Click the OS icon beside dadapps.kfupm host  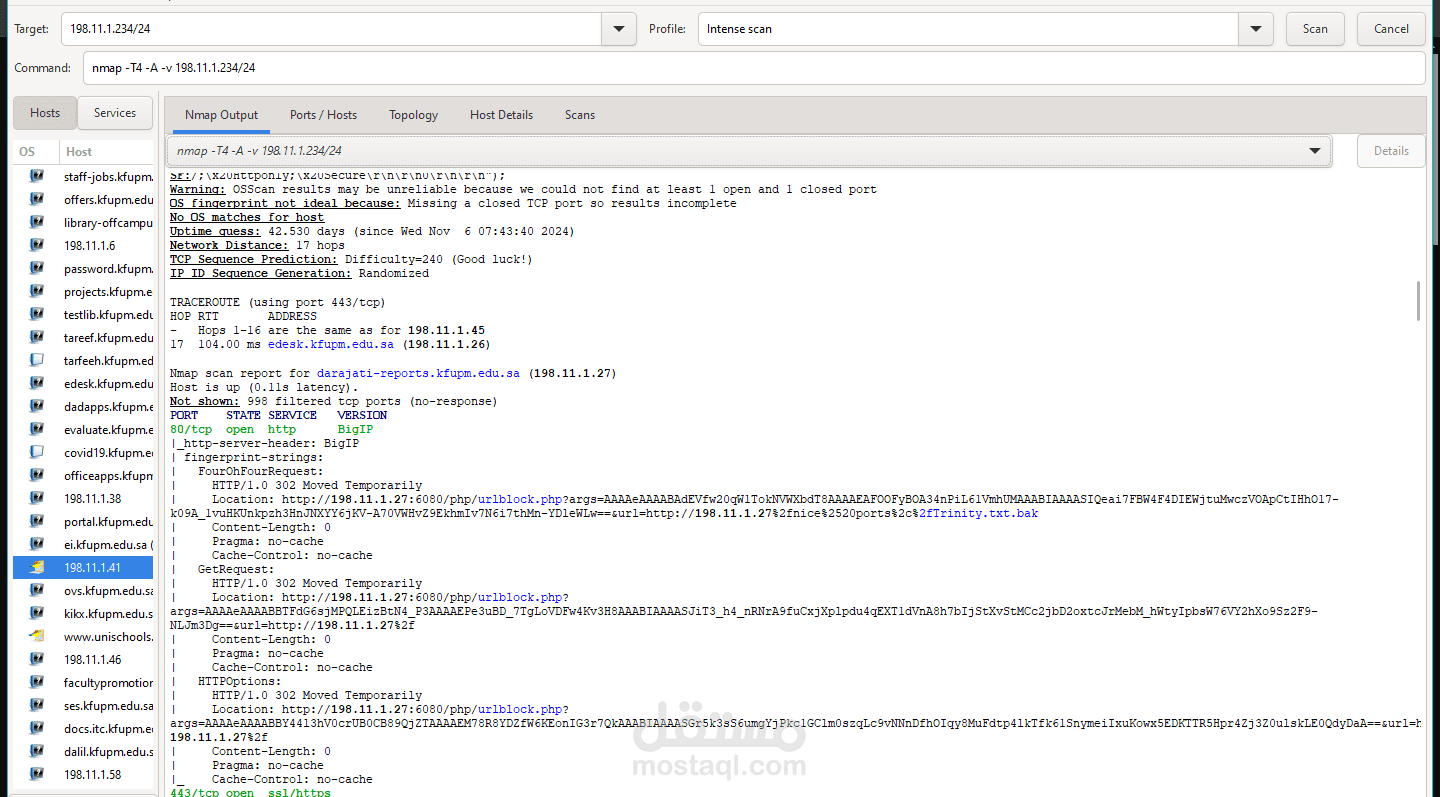37,406
